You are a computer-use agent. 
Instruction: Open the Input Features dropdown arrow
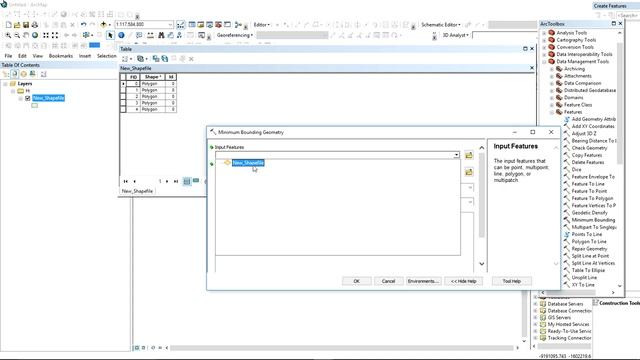coord(456,155)
